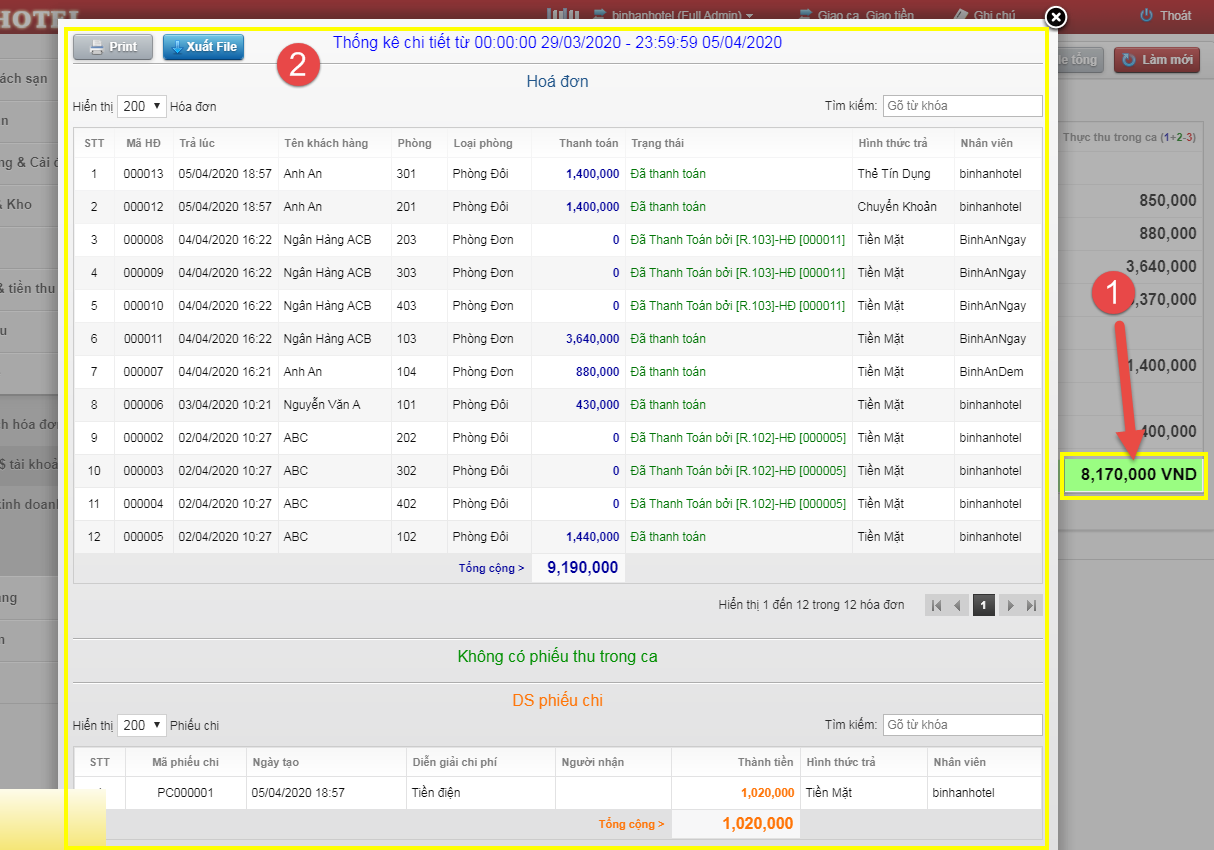
Task: Open expense voucher rows-per-page dropdown
Action: (x=141, y=725)
